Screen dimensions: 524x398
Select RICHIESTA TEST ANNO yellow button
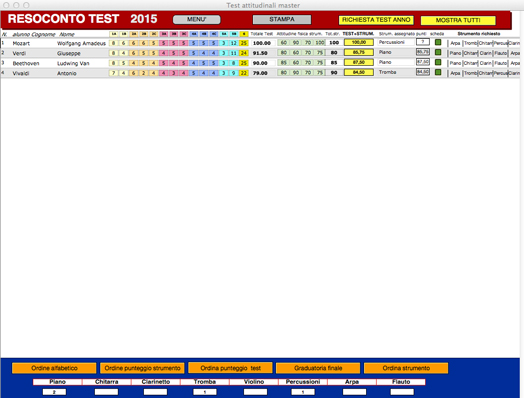click(376, 20)
